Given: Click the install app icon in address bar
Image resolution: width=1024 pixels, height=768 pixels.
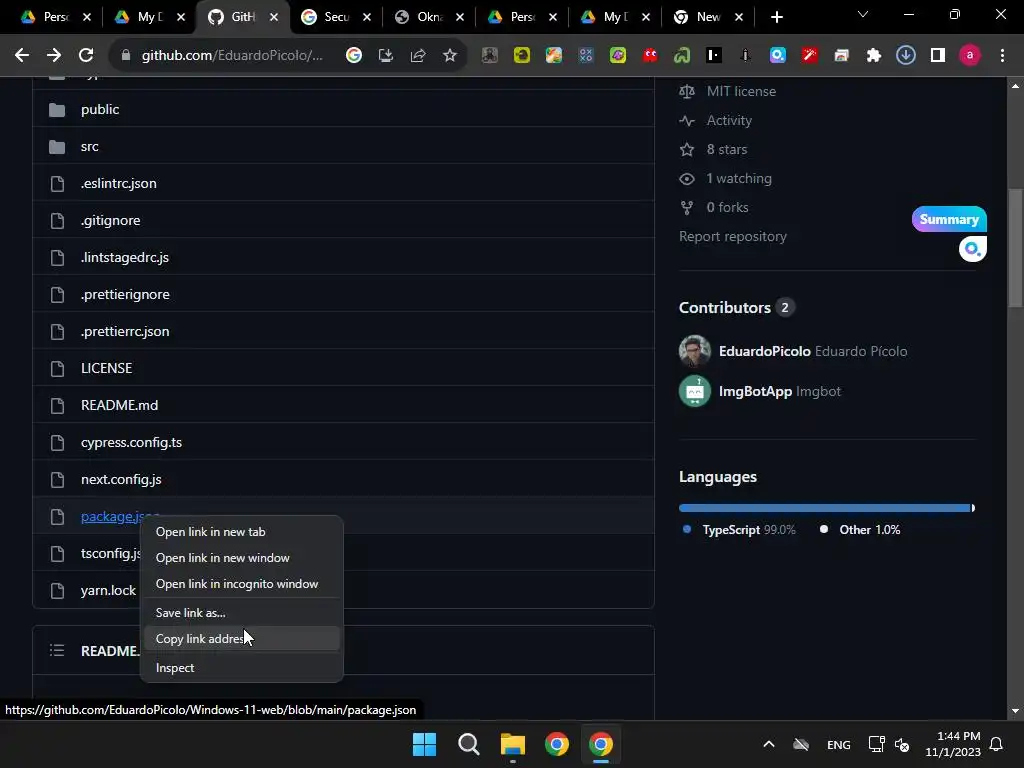Looking at the screenshot, I should point(386,56).
